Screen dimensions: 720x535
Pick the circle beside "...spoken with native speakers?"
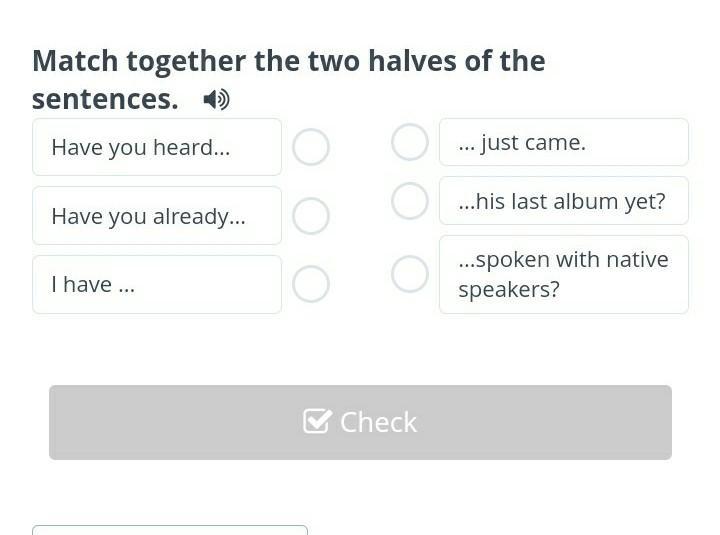[410, 274]
